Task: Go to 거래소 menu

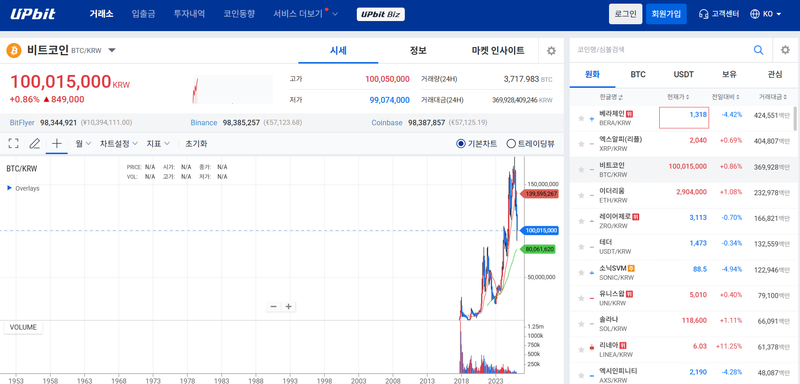Action: pyautogui.click(x=101, y=14)
